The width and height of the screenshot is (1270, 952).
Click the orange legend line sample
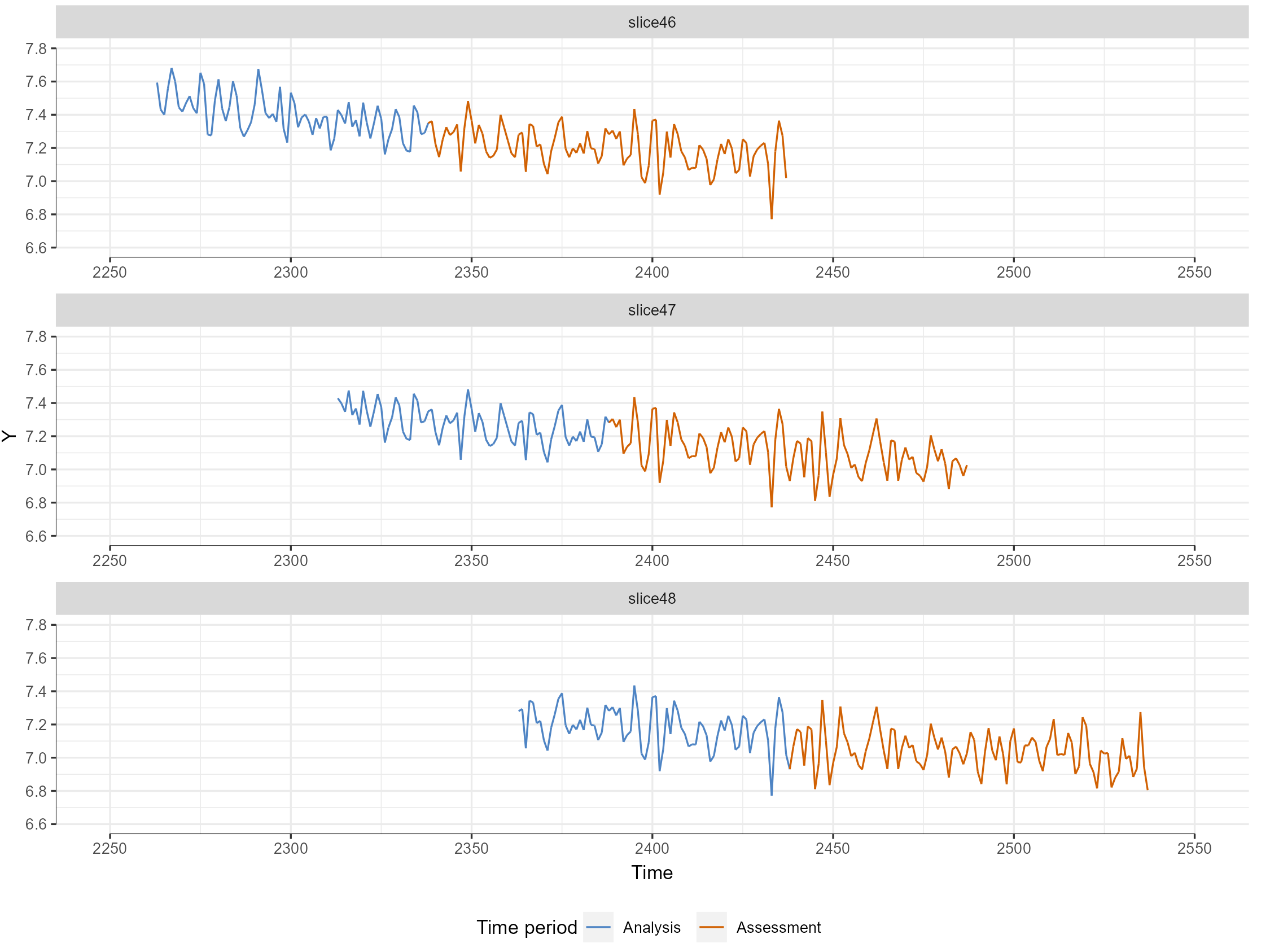(x=712, y=927)
